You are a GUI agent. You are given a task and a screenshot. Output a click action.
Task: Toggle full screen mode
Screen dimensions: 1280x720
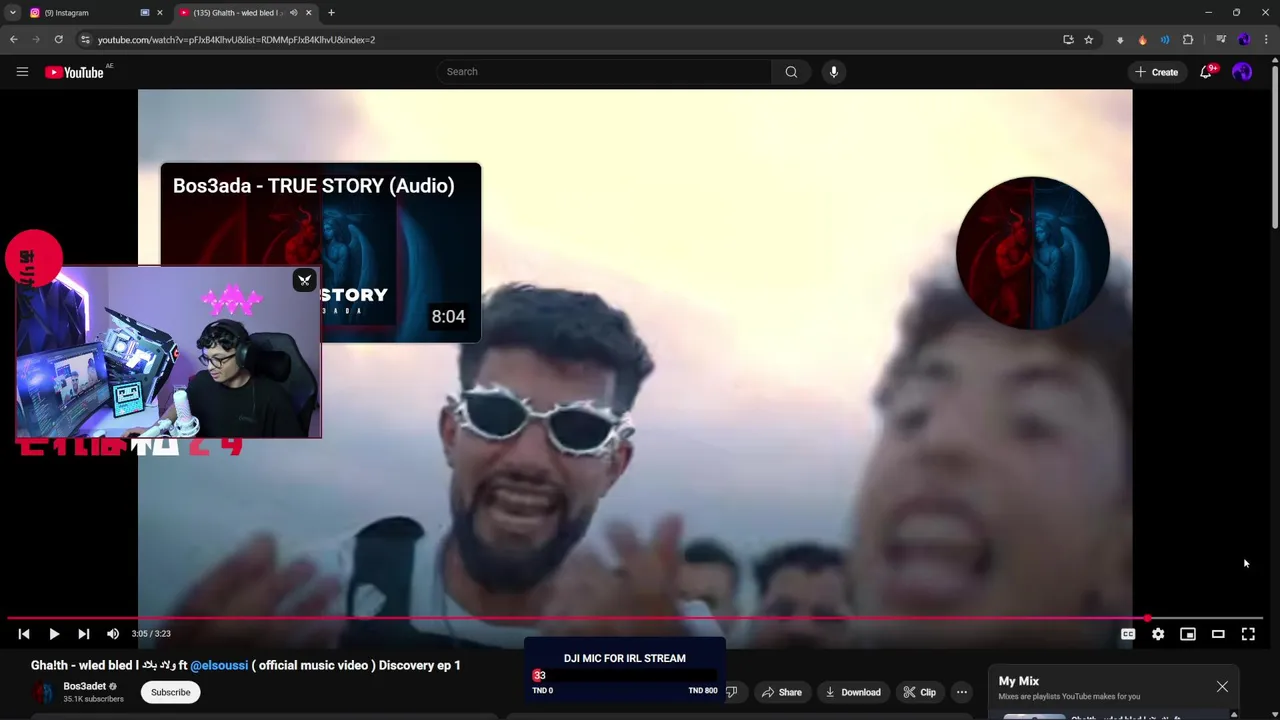click(x=1248, y=634)
